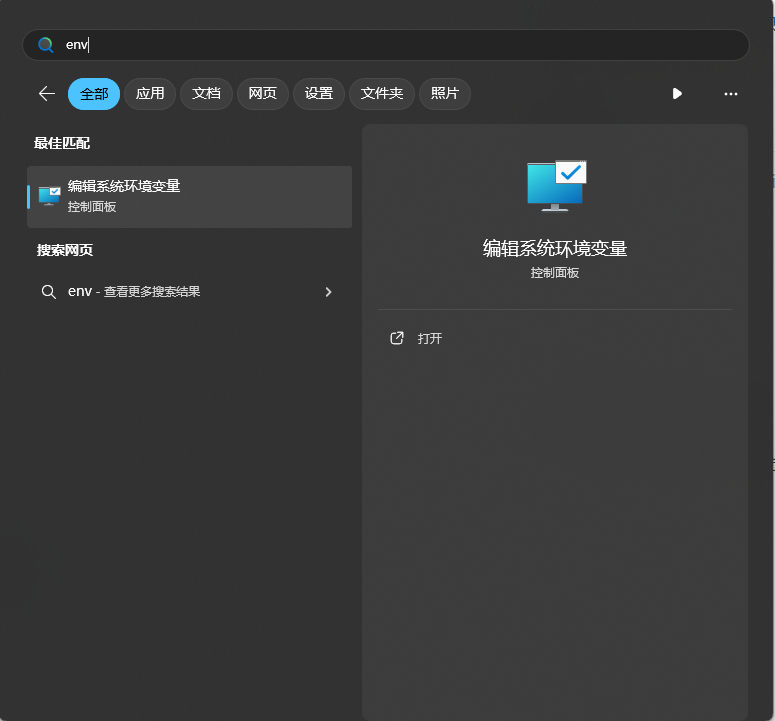The width and height of the screenshot is (775, 721).
Task: Click the small monitor icon beside best match
Action: point(49,196)
